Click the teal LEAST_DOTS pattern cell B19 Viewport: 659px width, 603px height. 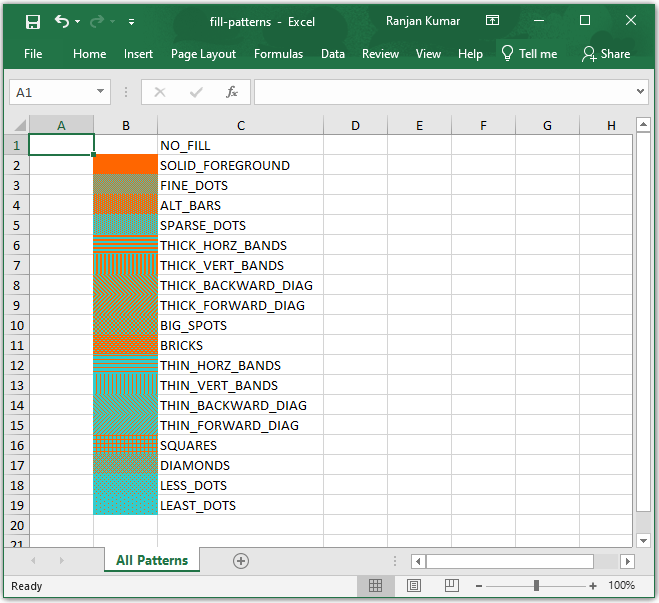[x=126, y=505]
